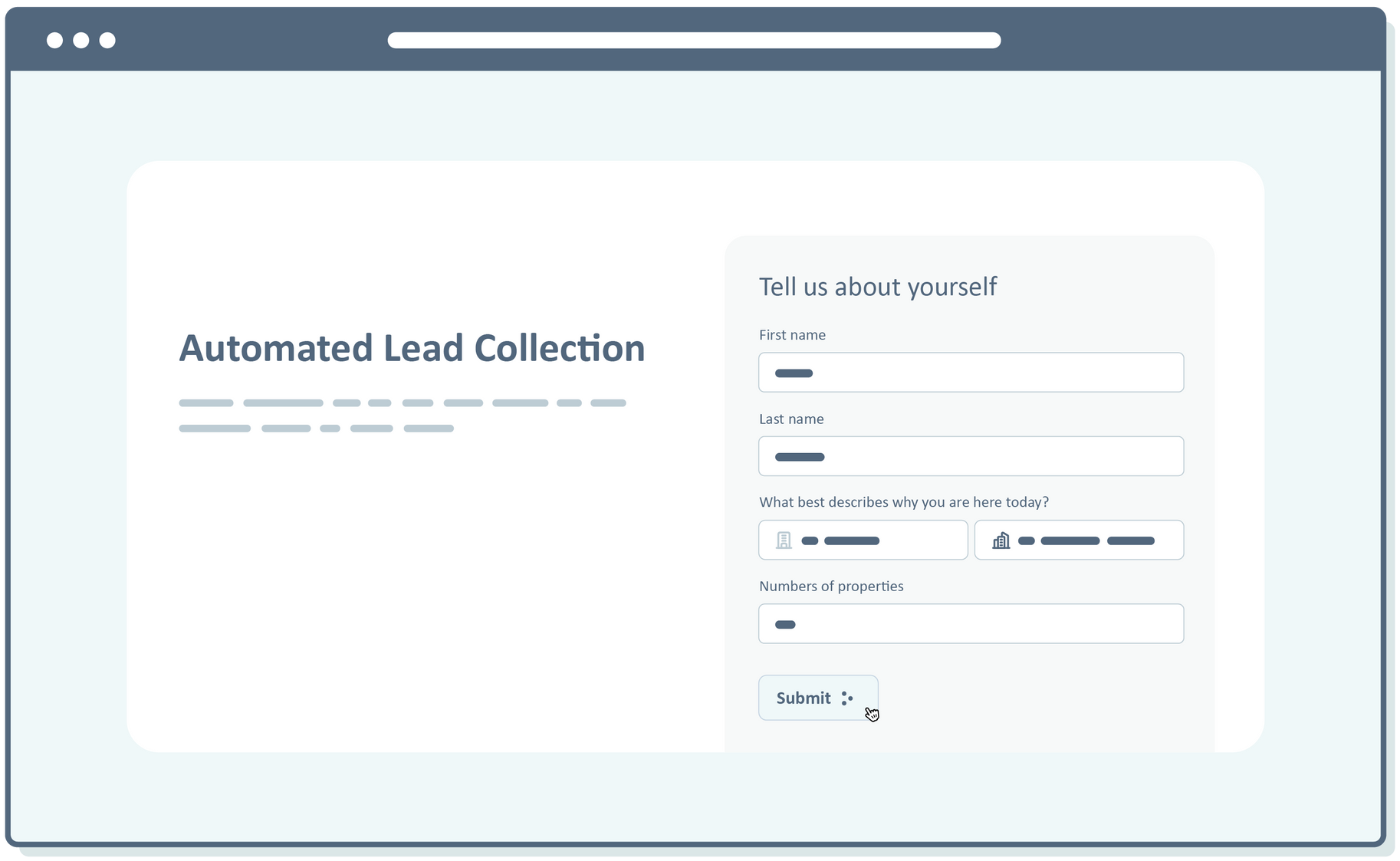Click the small office building icon

click(783, 540)
